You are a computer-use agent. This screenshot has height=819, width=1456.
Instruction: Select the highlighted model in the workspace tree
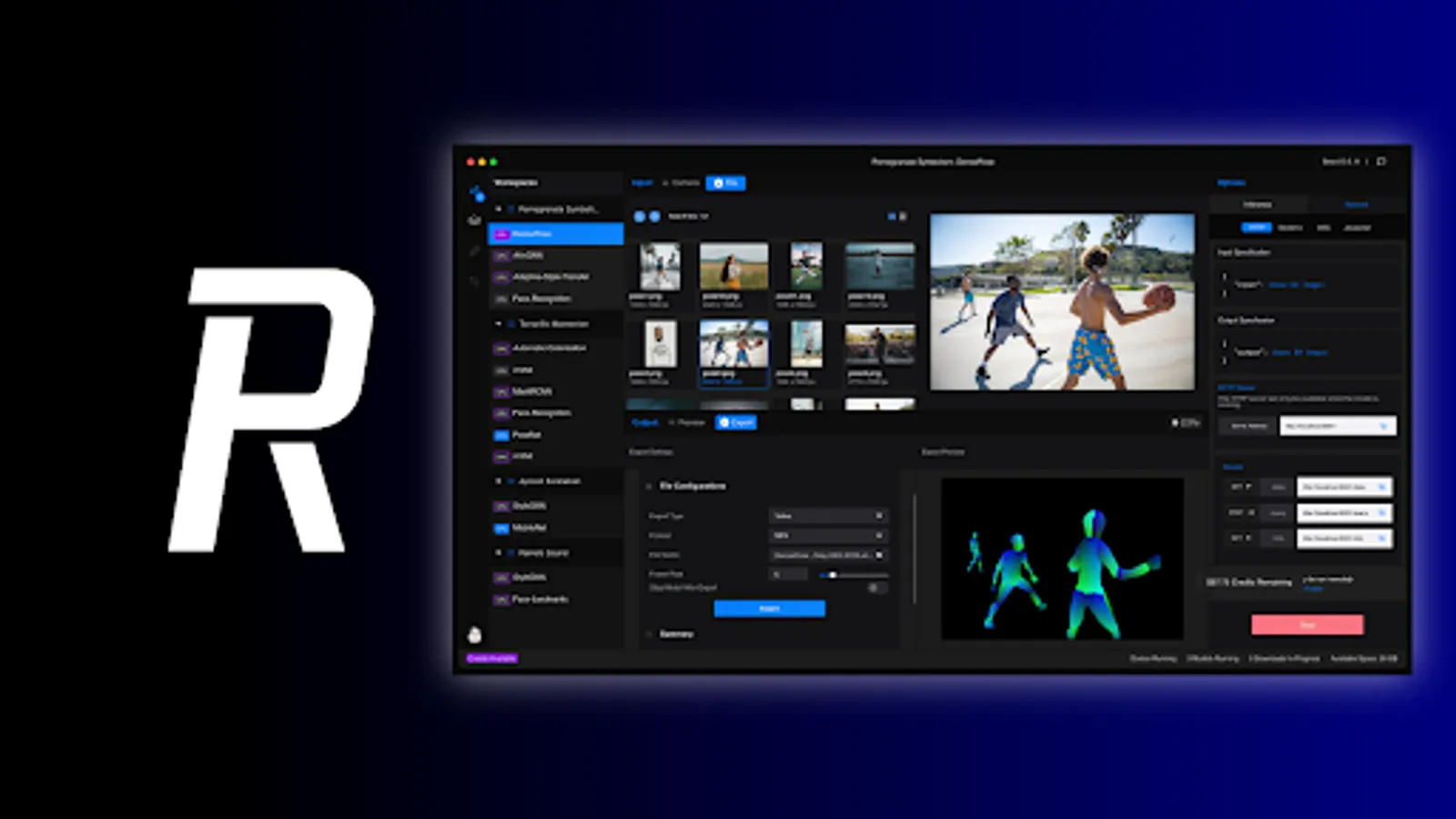[556, 234]
